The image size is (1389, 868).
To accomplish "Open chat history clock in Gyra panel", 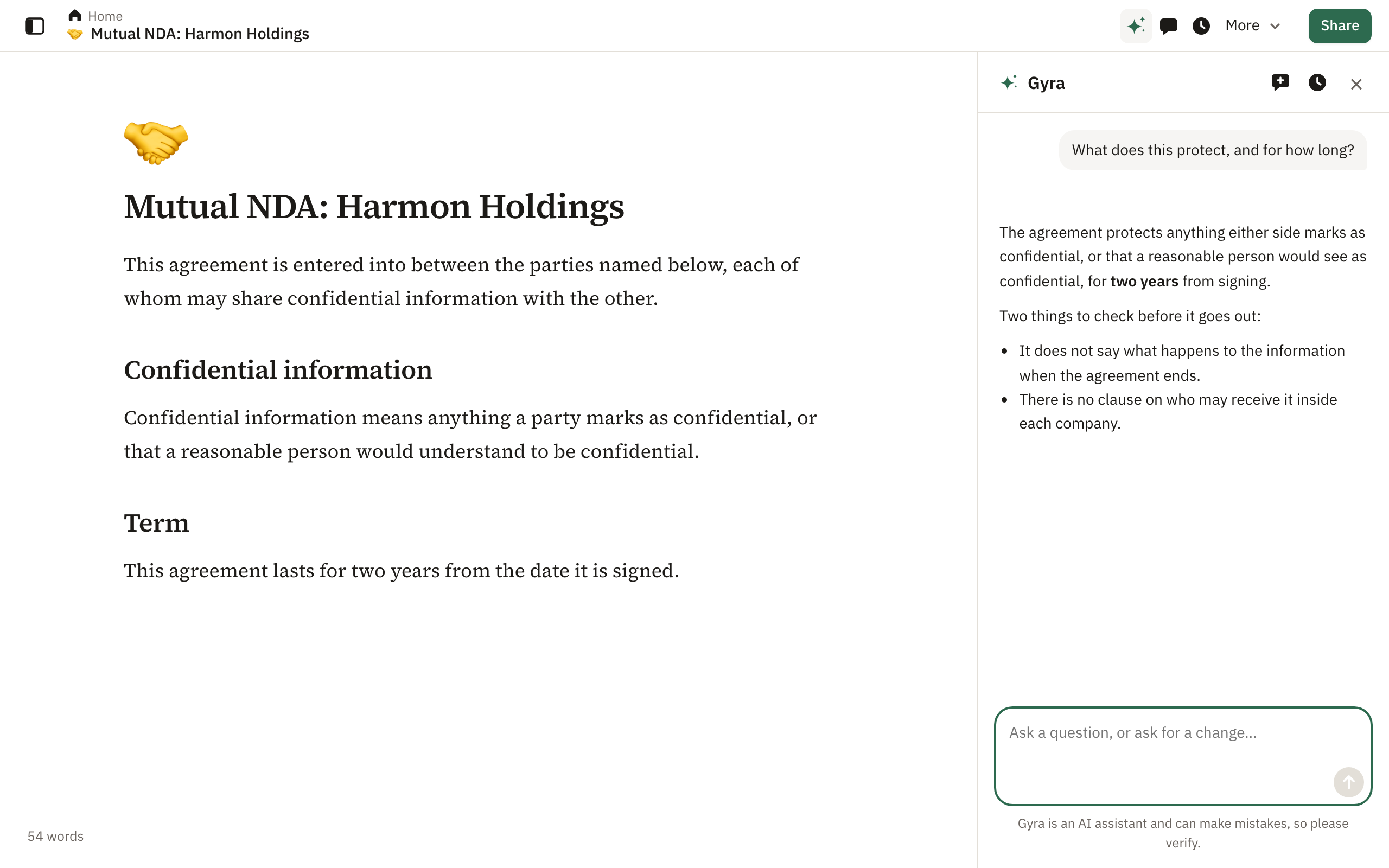I will click(x=1317, y=82).
